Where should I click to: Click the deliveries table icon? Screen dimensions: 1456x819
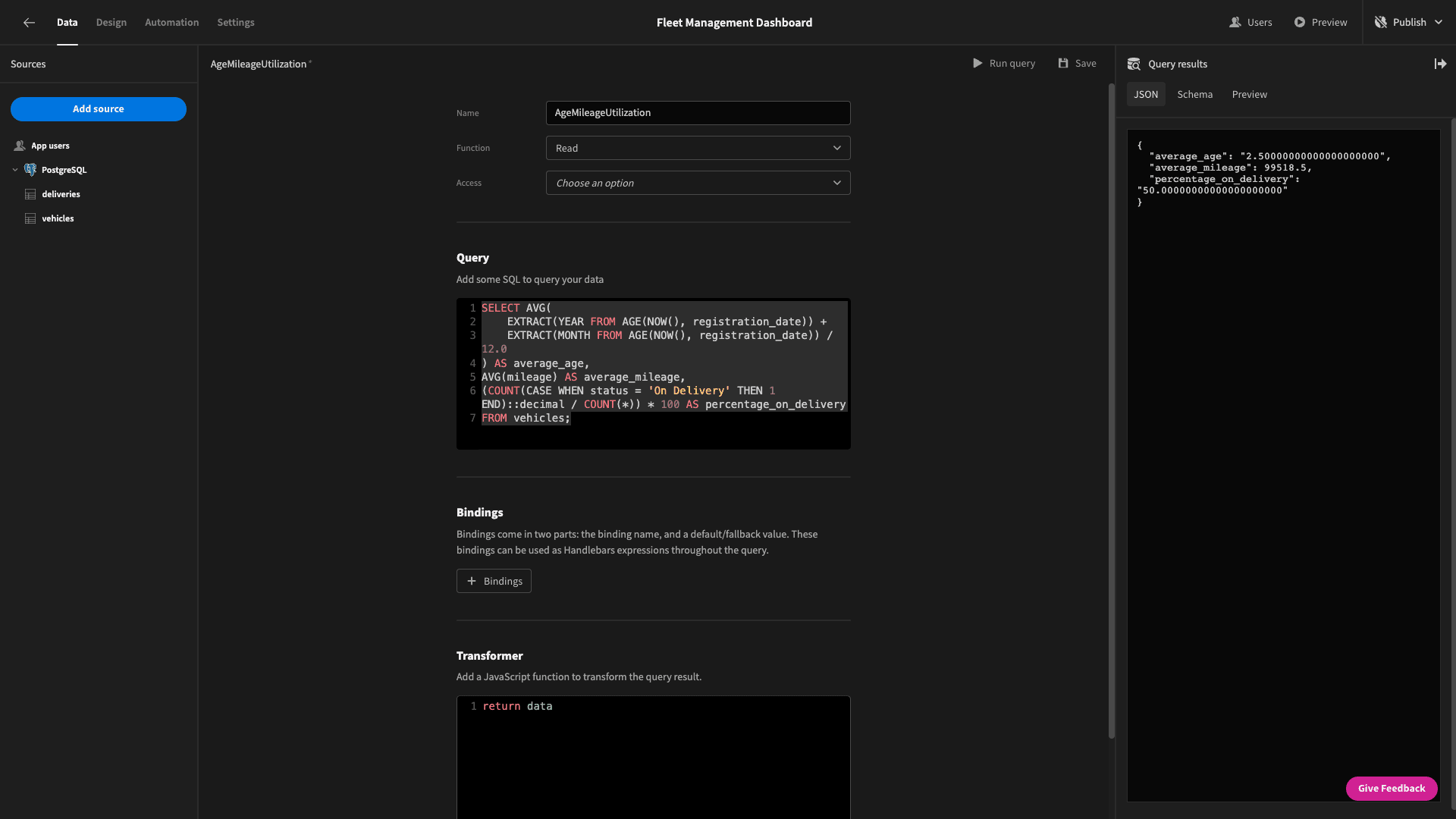30,195
